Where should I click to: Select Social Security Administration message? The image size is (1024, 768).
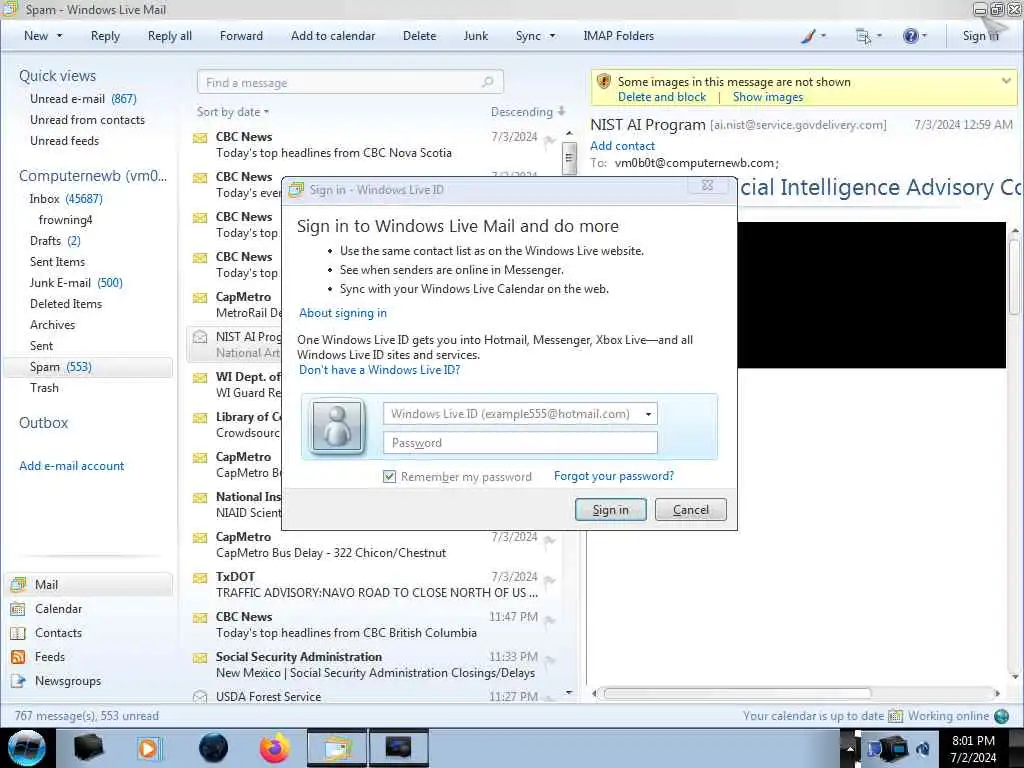point(373,665)
